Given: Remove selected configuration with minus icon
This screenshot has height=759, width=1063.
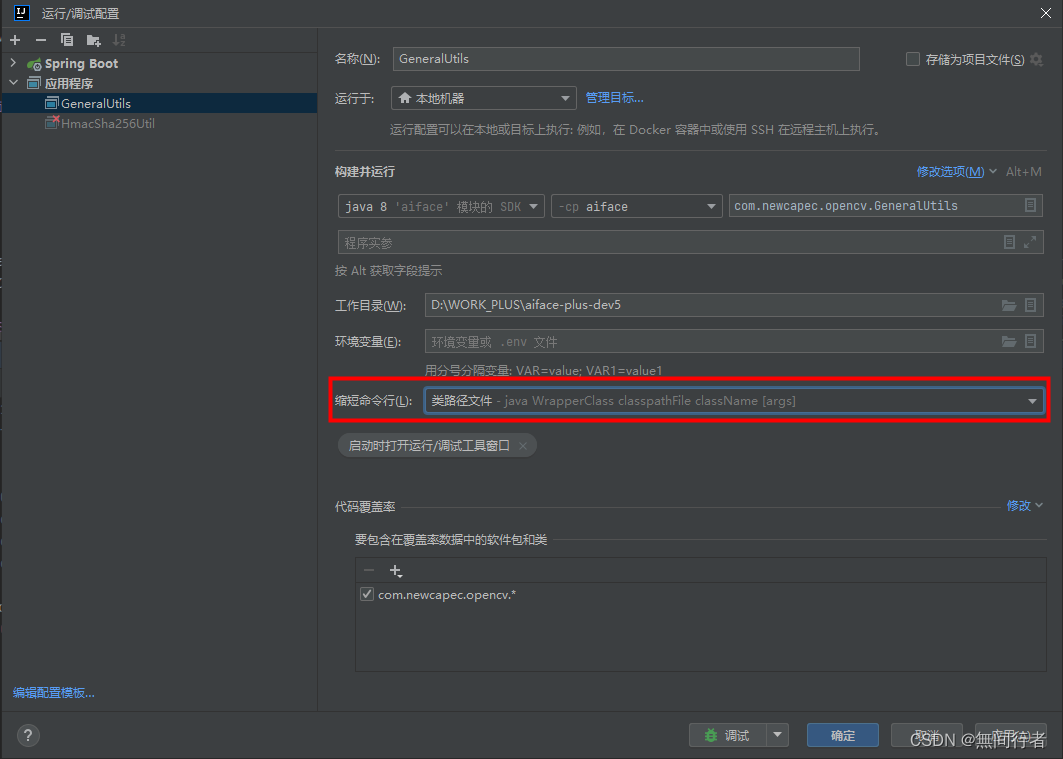Looking at the screenshot, I should click(x=41, y=40).
